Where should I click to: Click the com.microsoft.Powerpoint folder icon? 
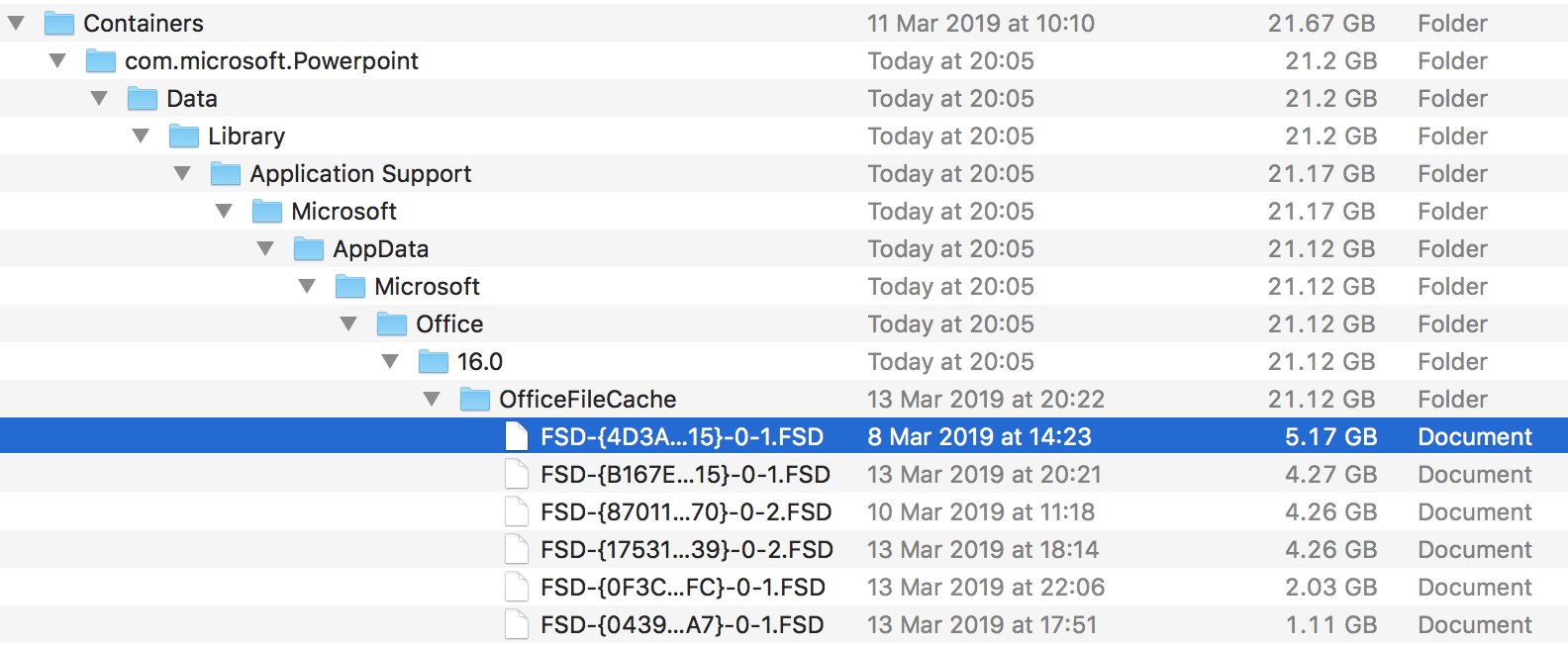pos(101,60)
